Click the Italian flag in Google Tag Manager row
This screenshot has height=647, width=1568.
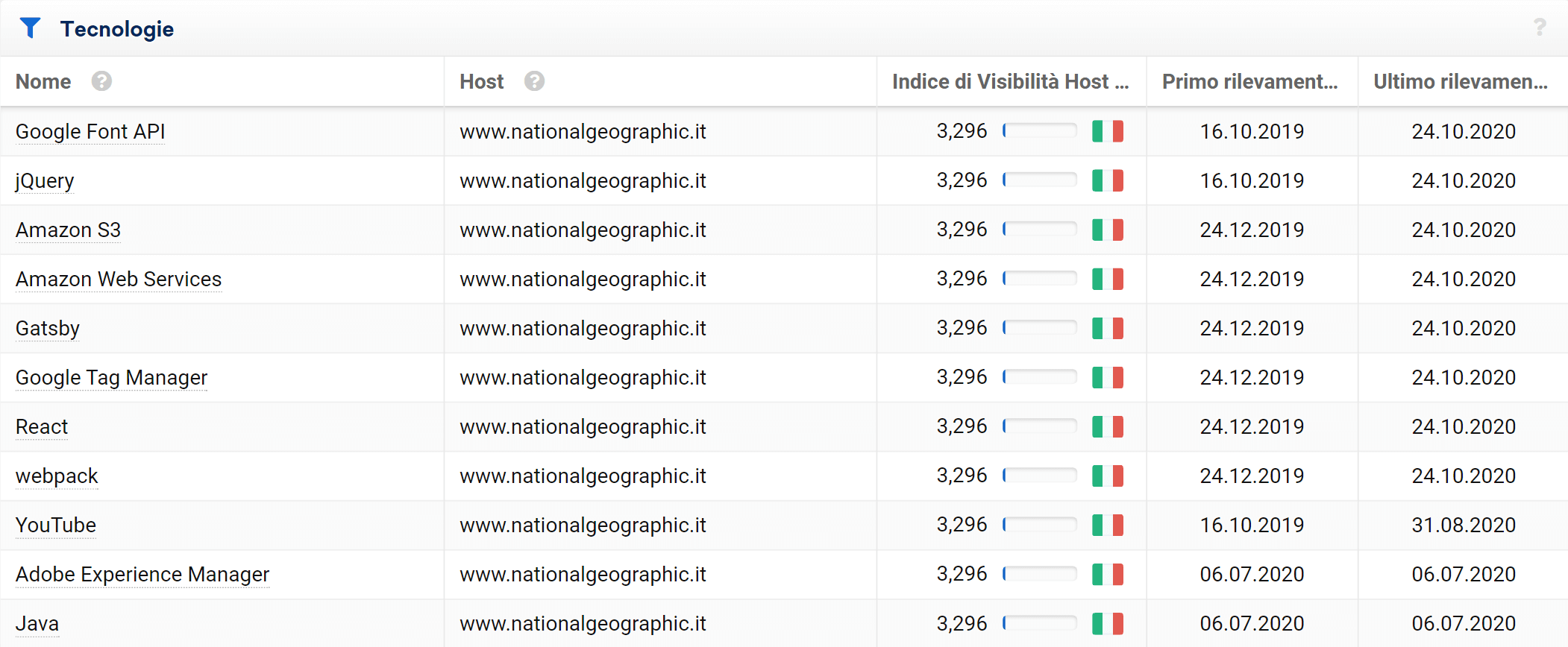point(1108,377)
